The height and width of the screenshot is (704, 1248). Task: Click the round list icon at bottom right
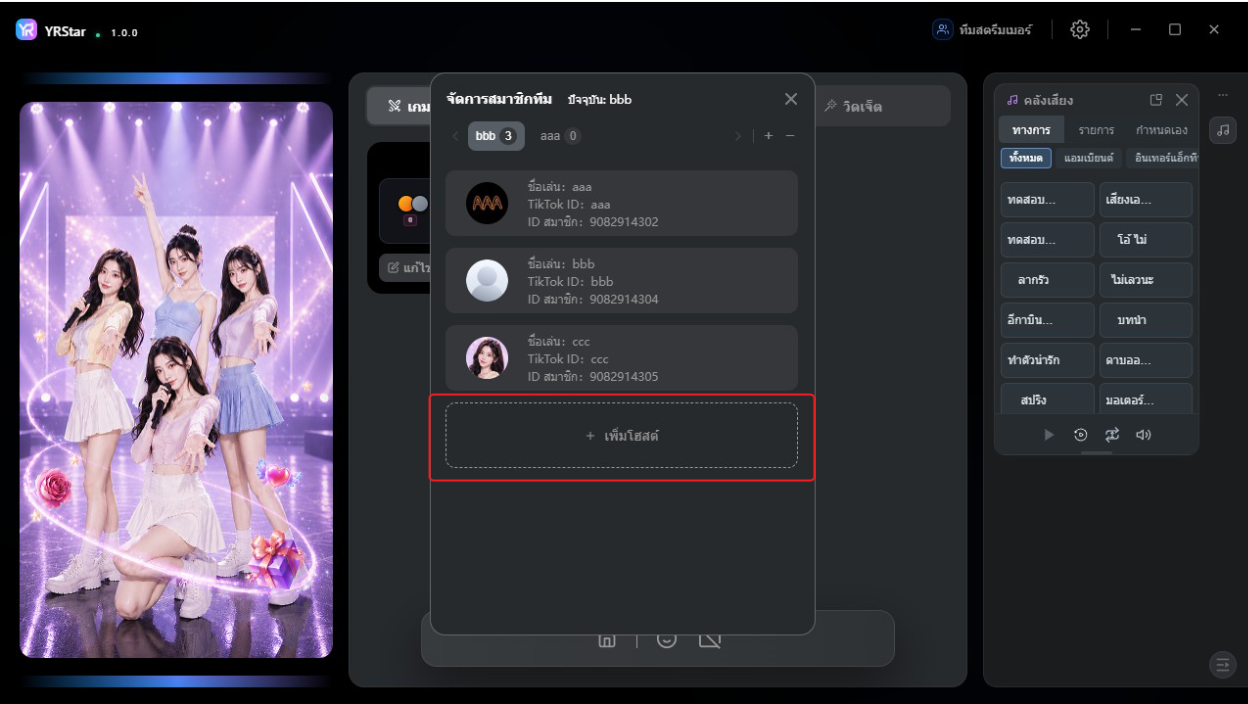tap(1222, 665)
